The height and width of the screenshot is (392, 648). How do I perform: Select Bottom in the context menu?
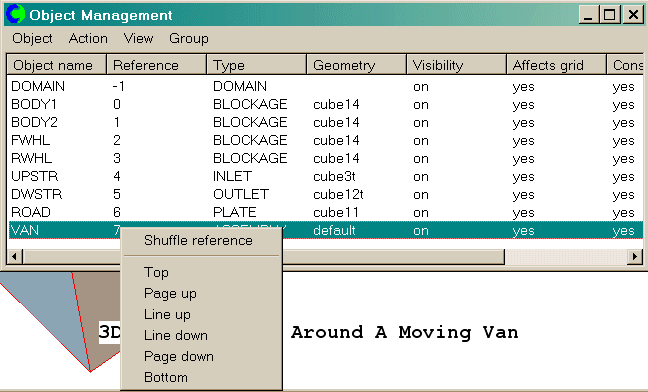coord(166,378)
